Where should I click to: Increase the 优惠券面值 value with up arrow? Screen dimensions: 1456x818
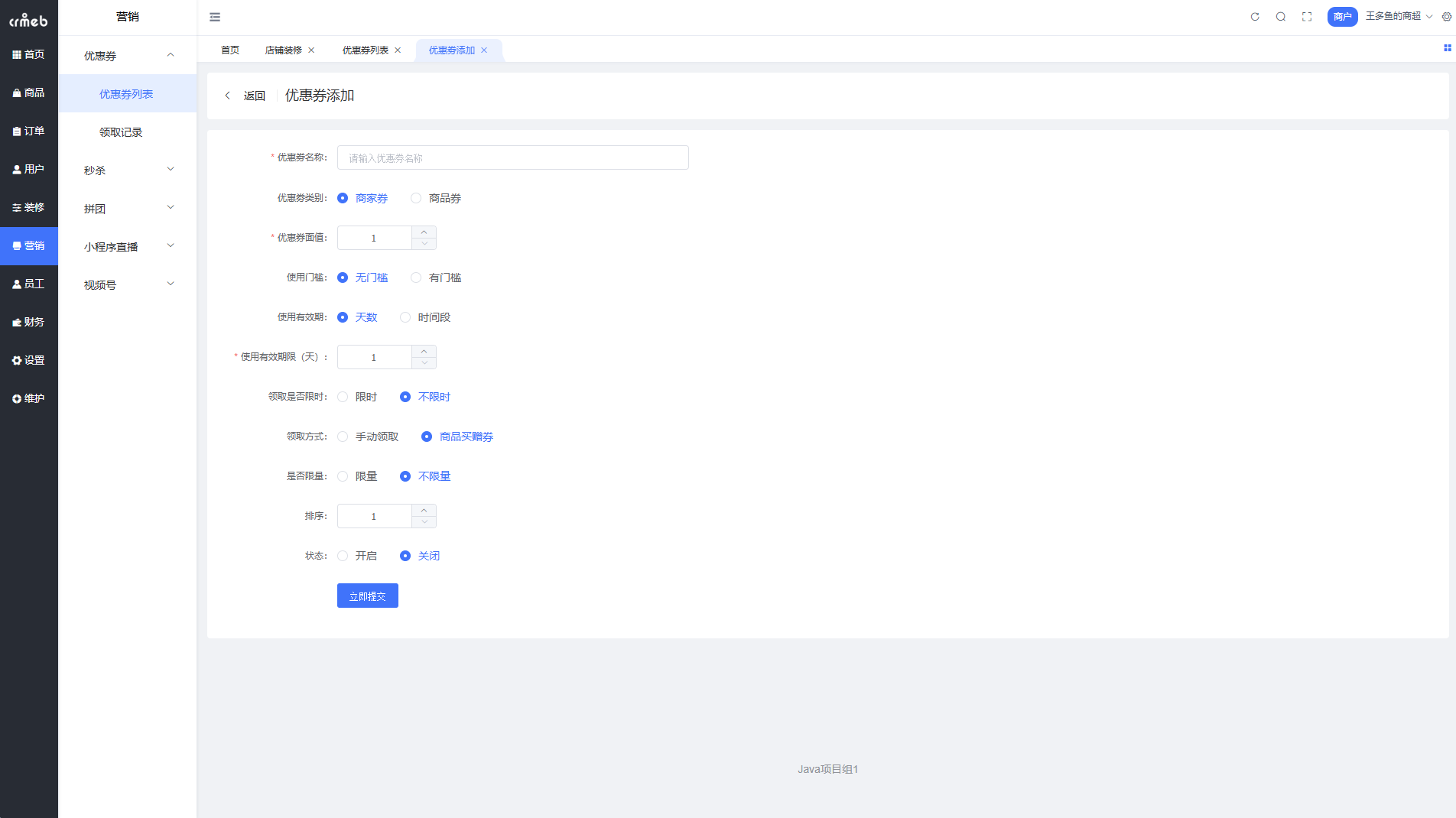[424, 232]
